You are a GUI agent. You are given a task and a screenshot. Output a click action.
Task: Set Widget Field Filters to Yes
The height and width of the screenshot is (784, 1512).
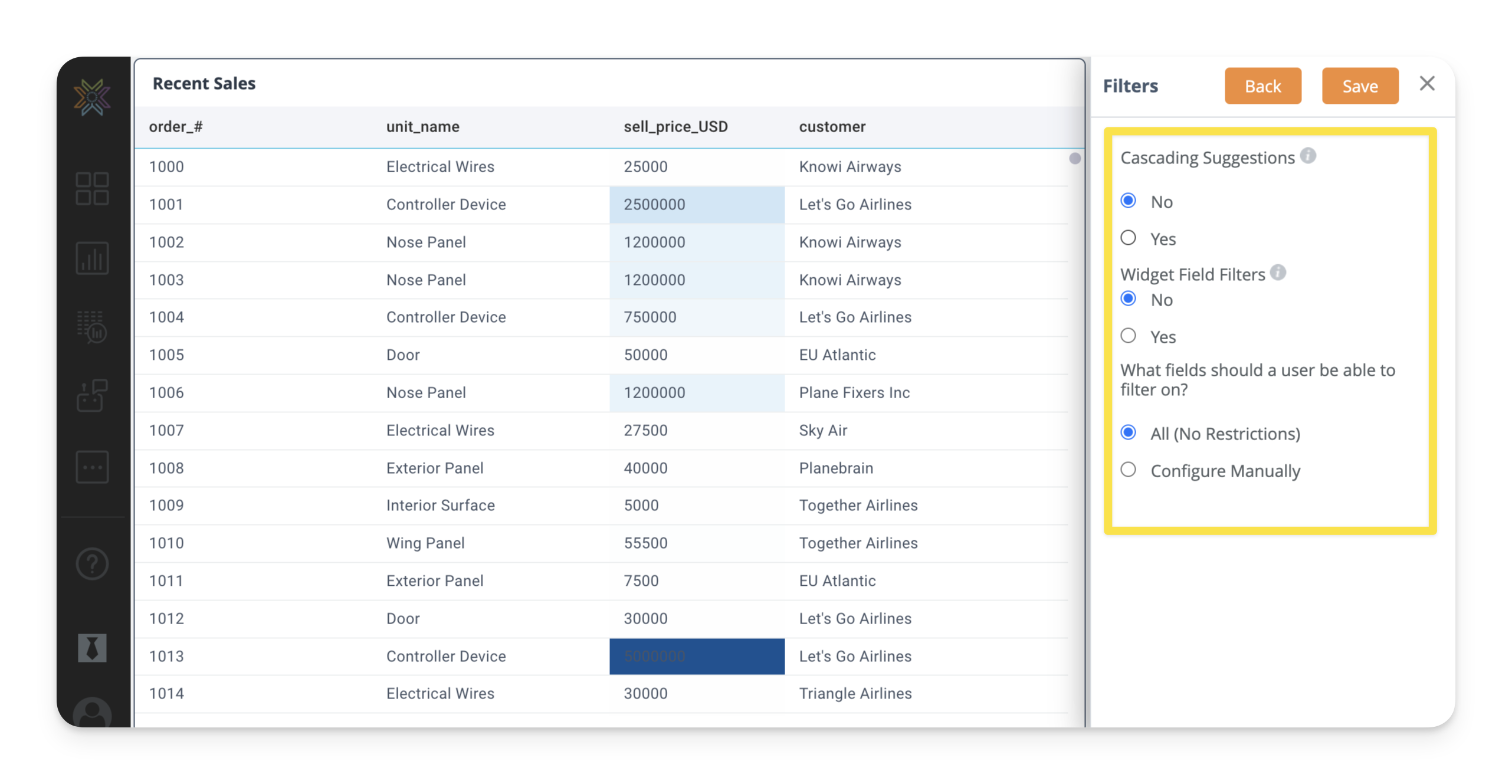click(1128, 336)
